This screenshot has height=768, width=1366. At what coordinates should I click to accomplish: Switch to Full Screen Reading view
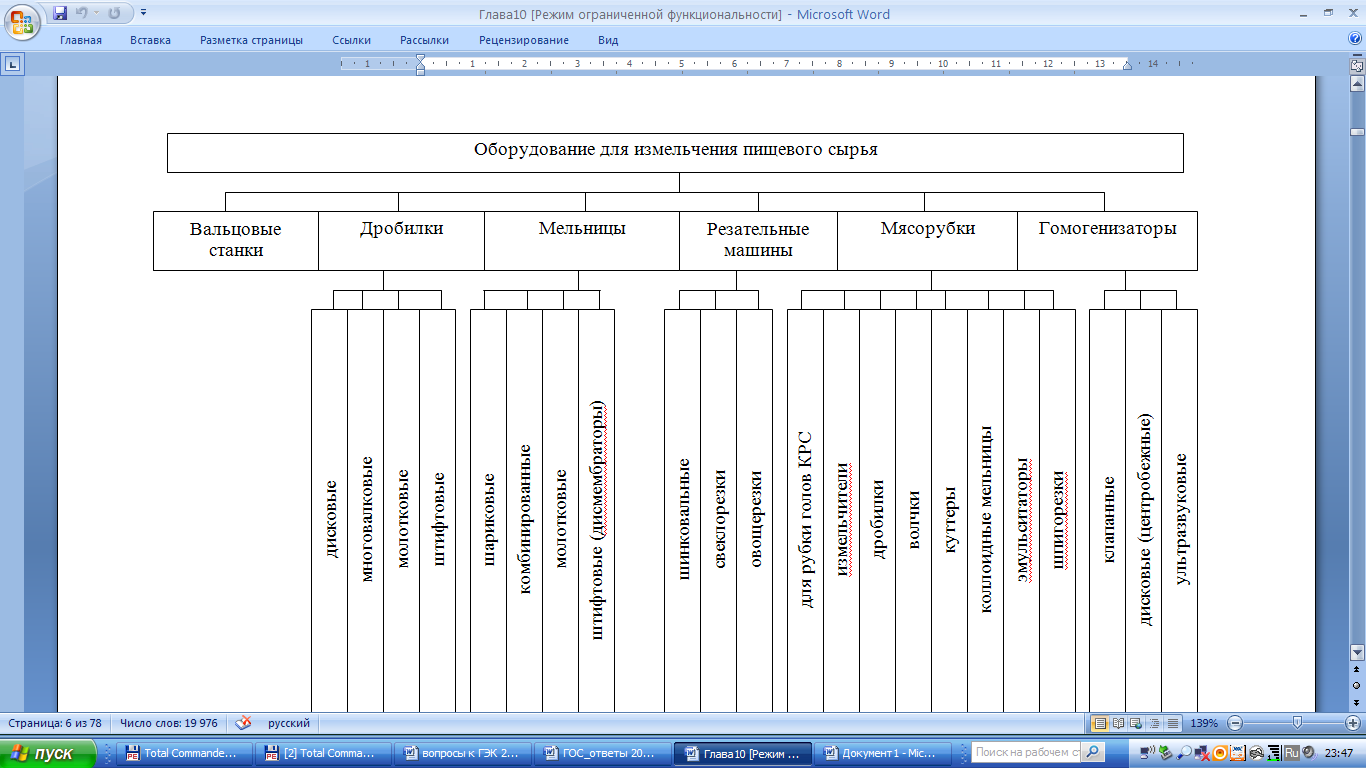(x=1119, y=722)
